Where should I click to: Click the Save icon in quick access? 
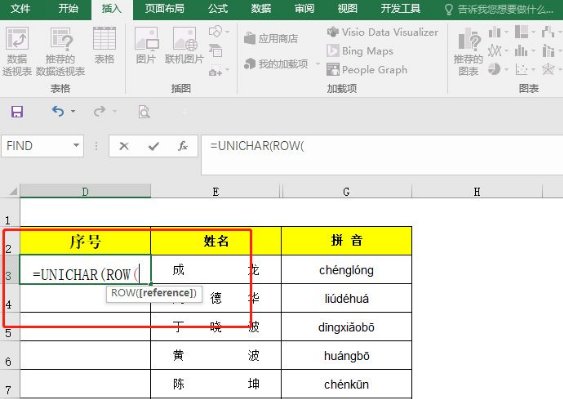(x=17, y=112)
